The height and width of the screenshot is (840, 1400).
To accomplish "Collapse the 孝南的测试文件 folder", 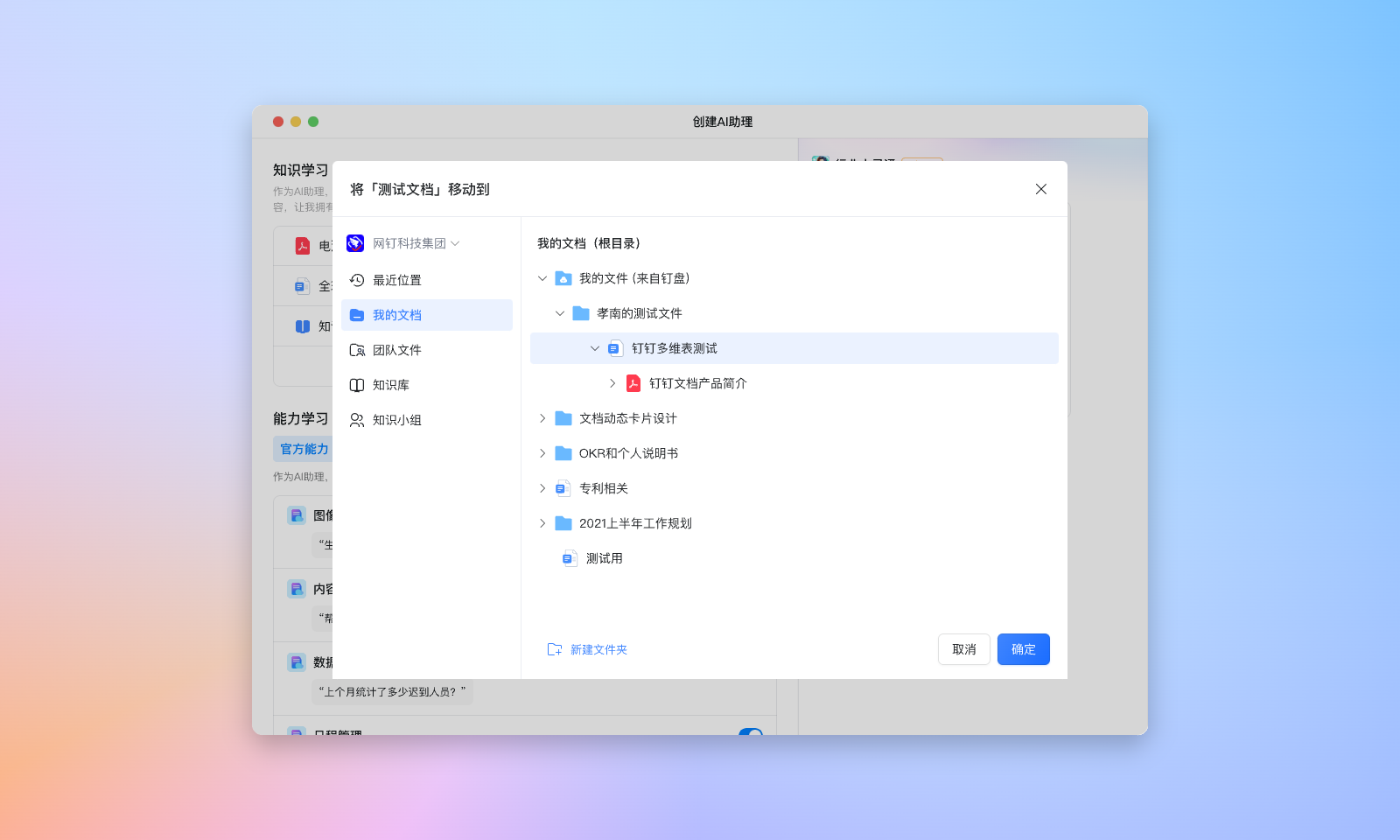I will 560,313.
